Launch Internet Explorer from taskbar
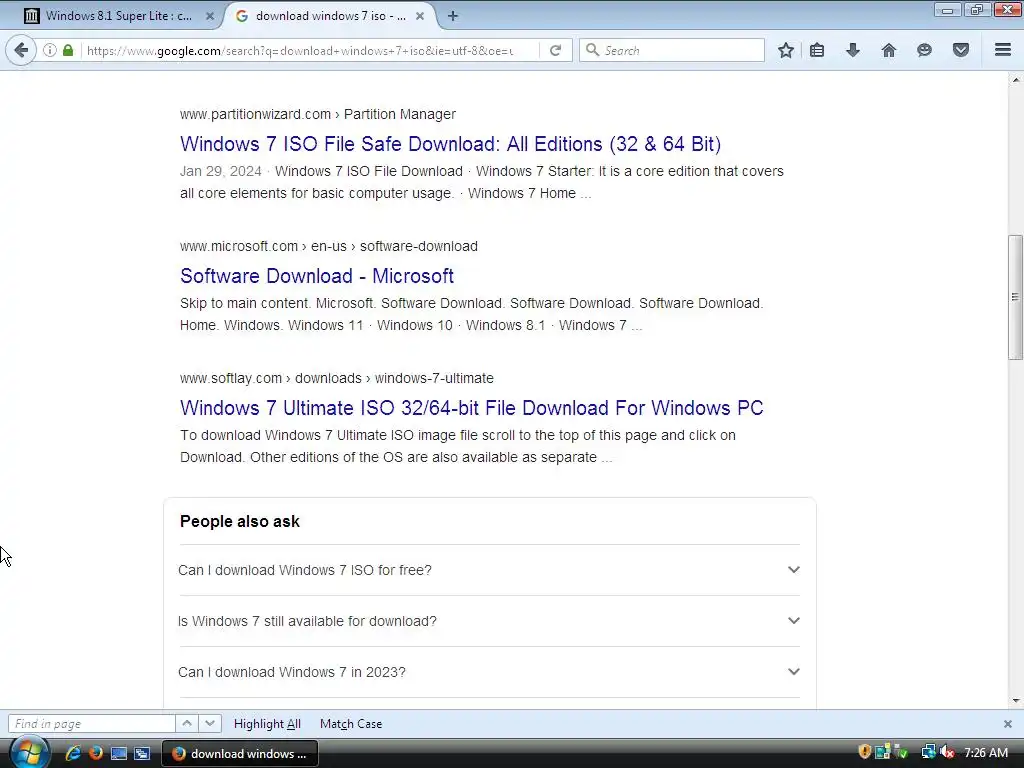This screenshot has height=768, width=1024. [72, 753]
